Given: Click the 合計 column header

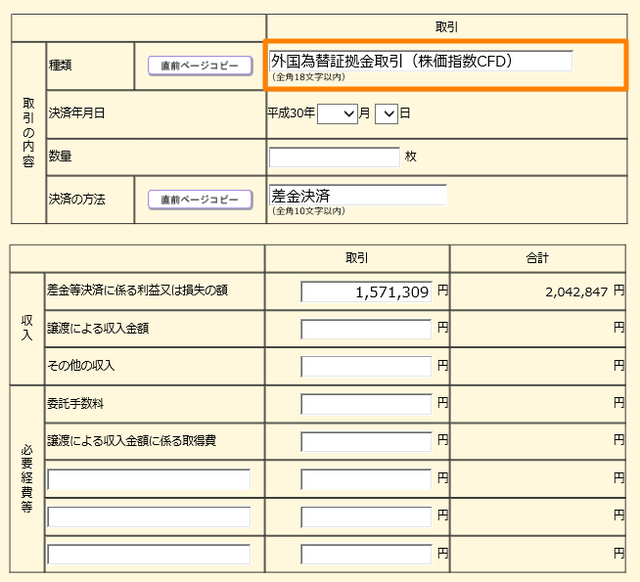Looking at the screenshot, I should tap(538, 258).
